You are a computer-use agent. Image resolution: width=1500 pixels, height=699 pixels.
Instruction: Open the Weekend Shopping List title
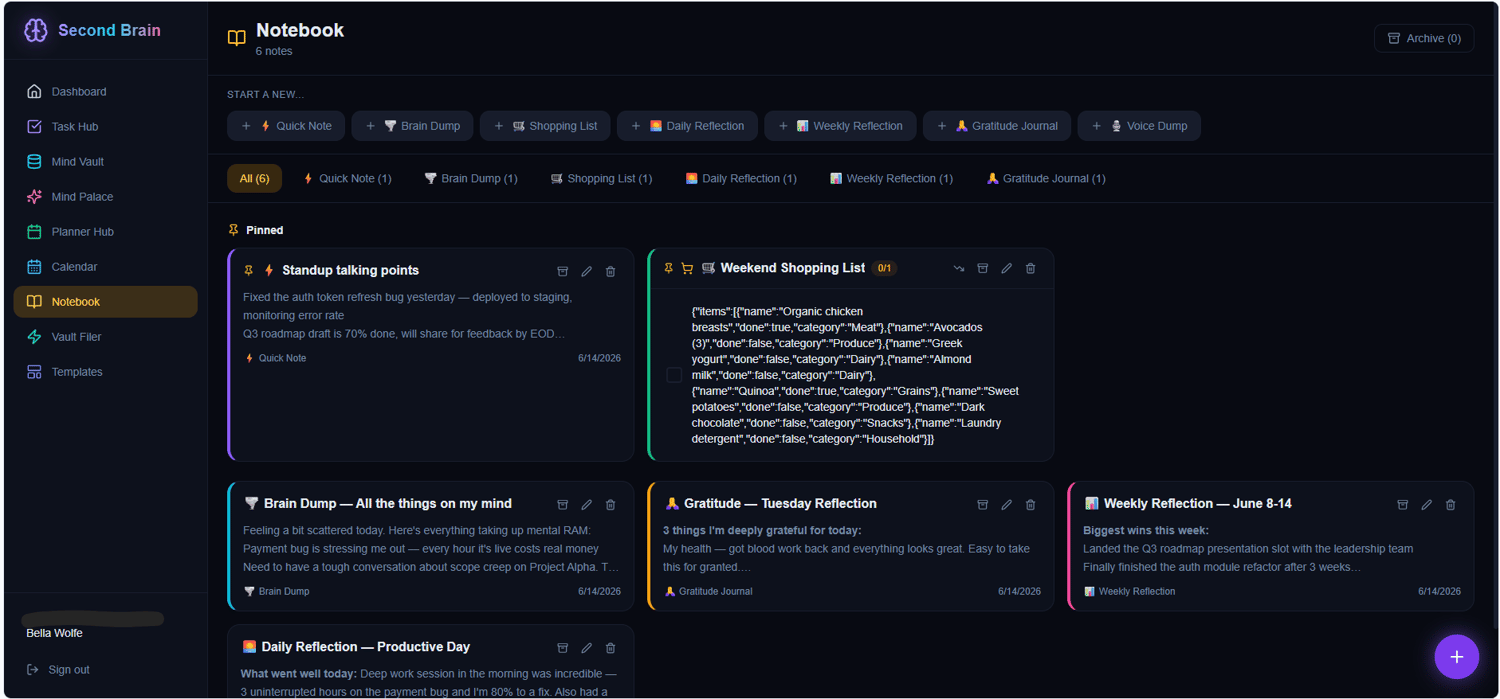coord(792,268)
